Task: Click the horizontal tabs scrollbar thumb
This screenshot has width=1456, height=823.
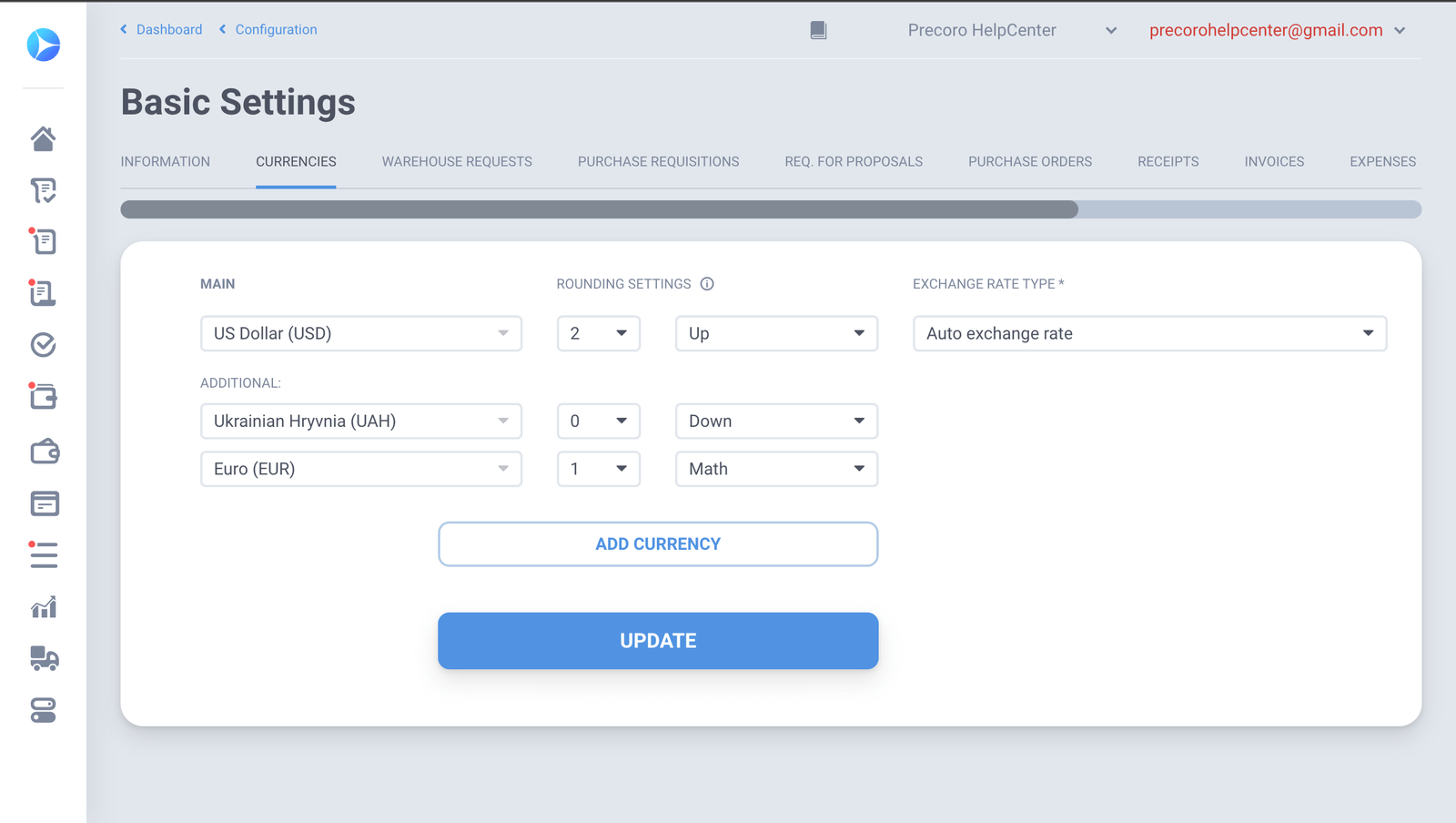Action: tap(600, 209)
